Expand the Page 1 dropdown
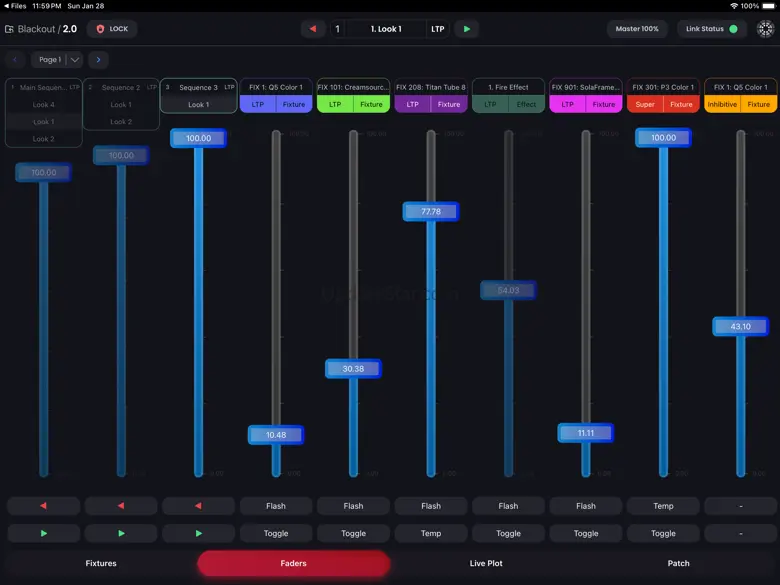 coord(74,60)
